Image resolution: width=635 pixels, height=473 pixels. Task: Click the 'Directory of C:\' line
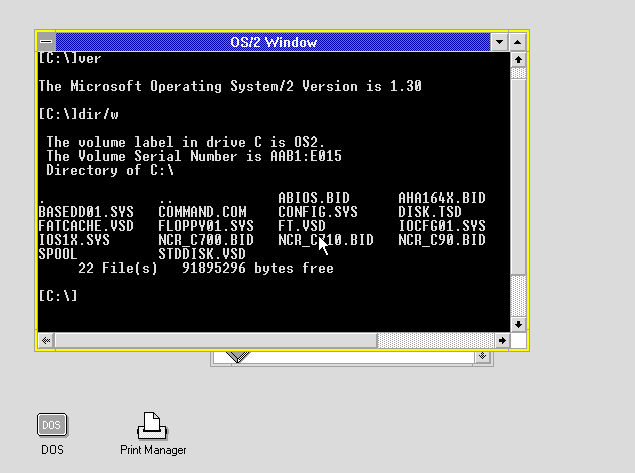click(x=110, y=170)
